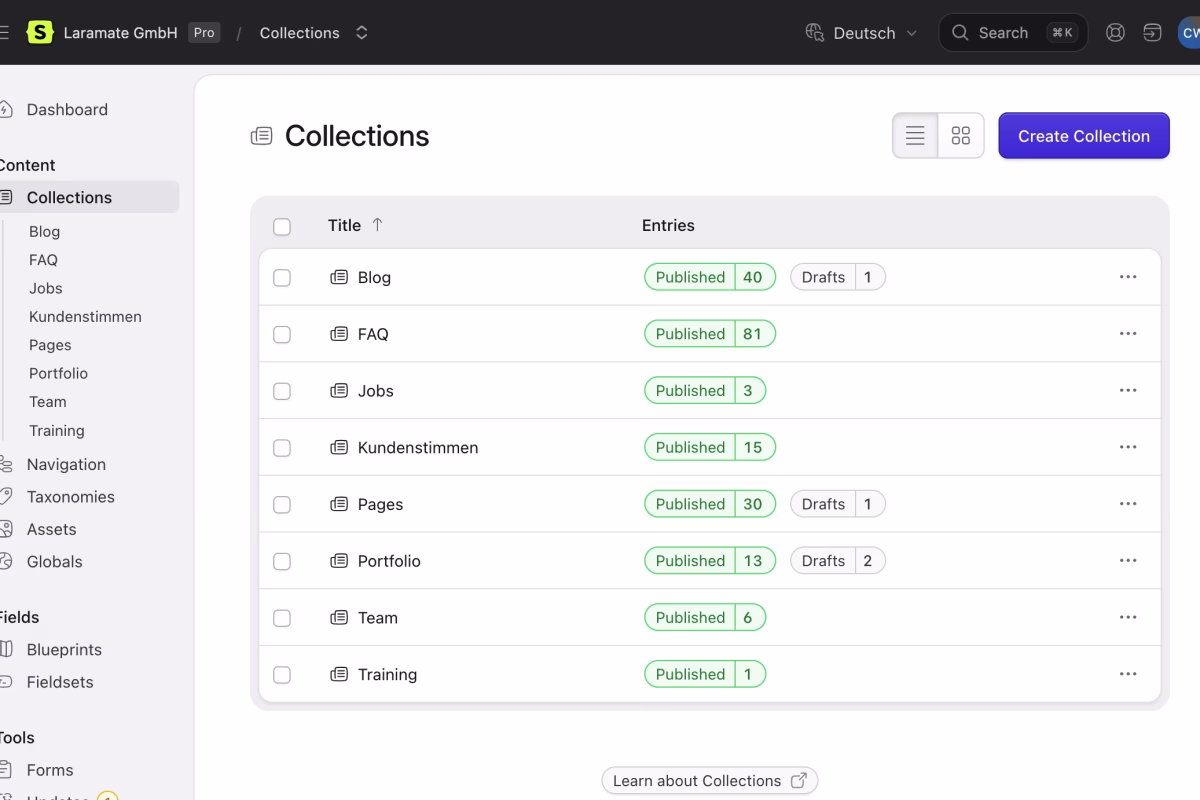The width and height of the screenshot is (1200, 800).
Task: Tick the Kundenstimmen row checkbox
Action: click(282, 448)
